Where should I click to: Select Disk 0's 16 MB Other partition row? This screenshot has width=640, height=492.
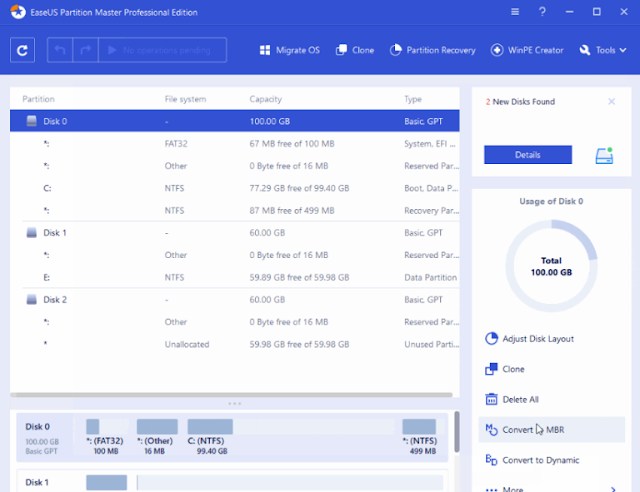(x=235, y=166)
